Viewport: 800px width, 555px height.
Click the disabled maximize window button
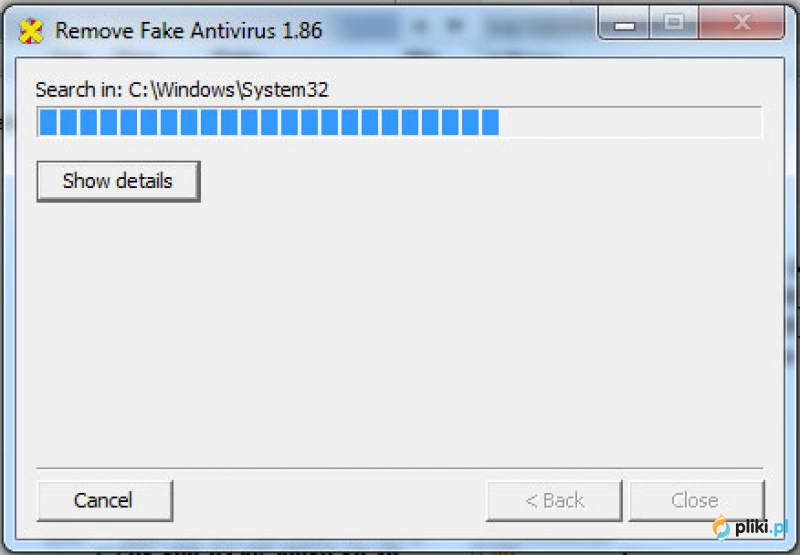(x=673, y=23)
